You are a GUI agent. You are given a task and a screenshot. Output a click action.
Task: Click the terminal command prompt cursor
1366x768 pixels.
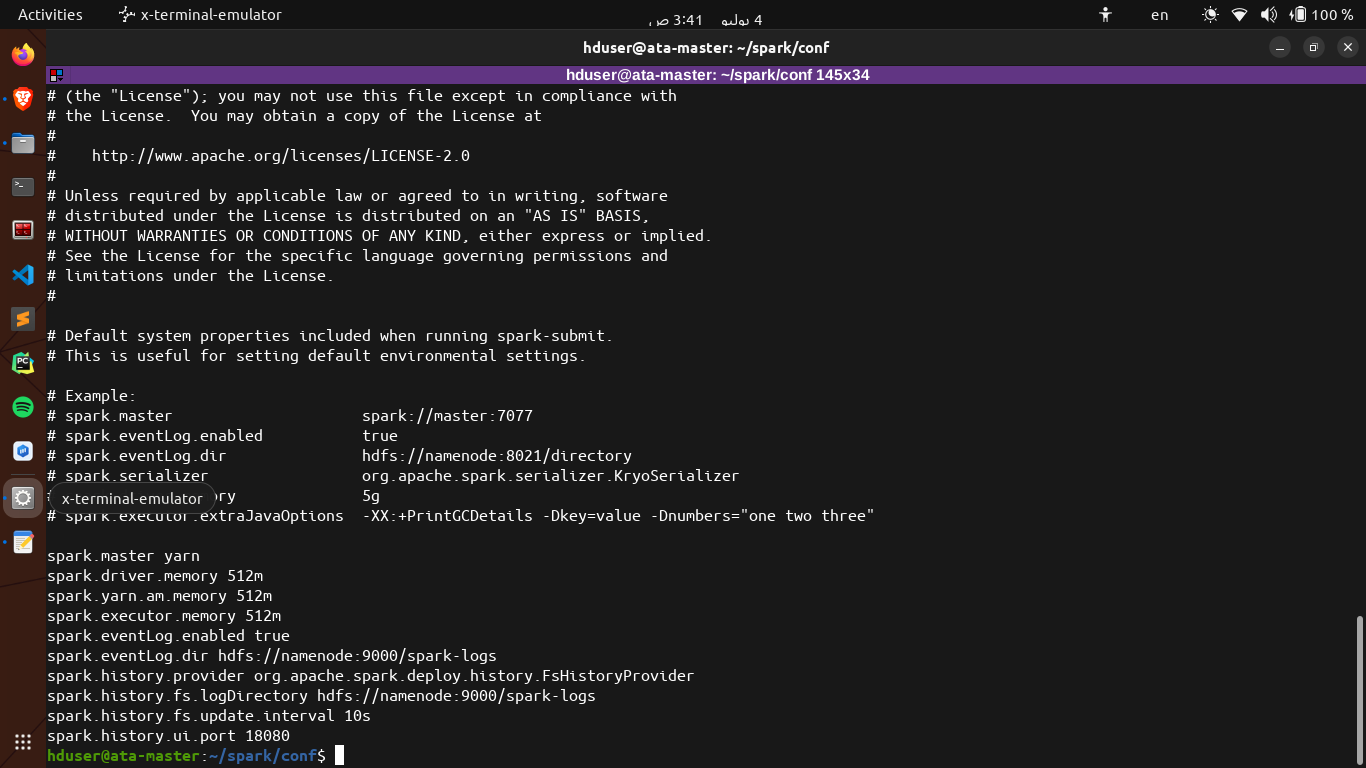(x=339, y=755)
